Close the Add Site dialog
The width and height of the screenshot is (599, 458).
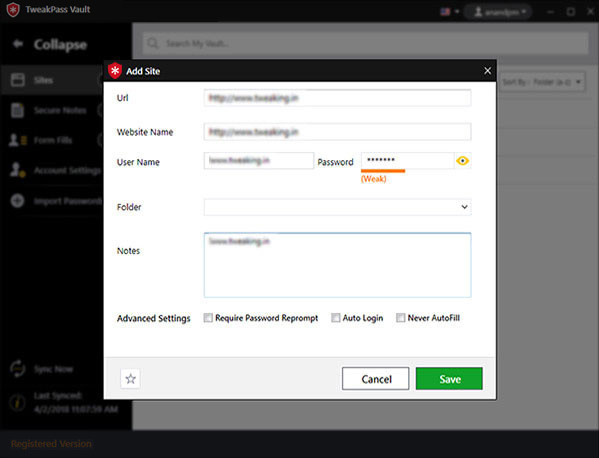coord(487,71)
